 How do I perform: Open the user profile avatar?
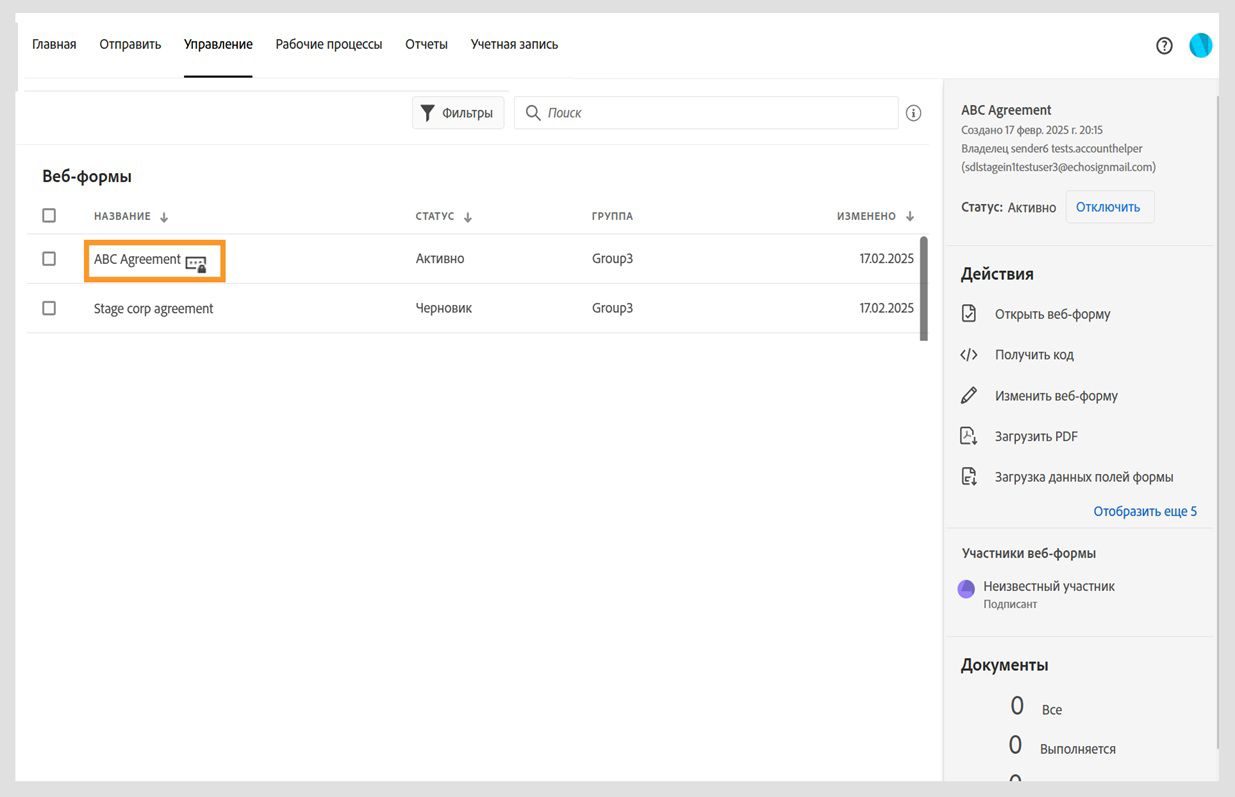[x=1200, y=45]
